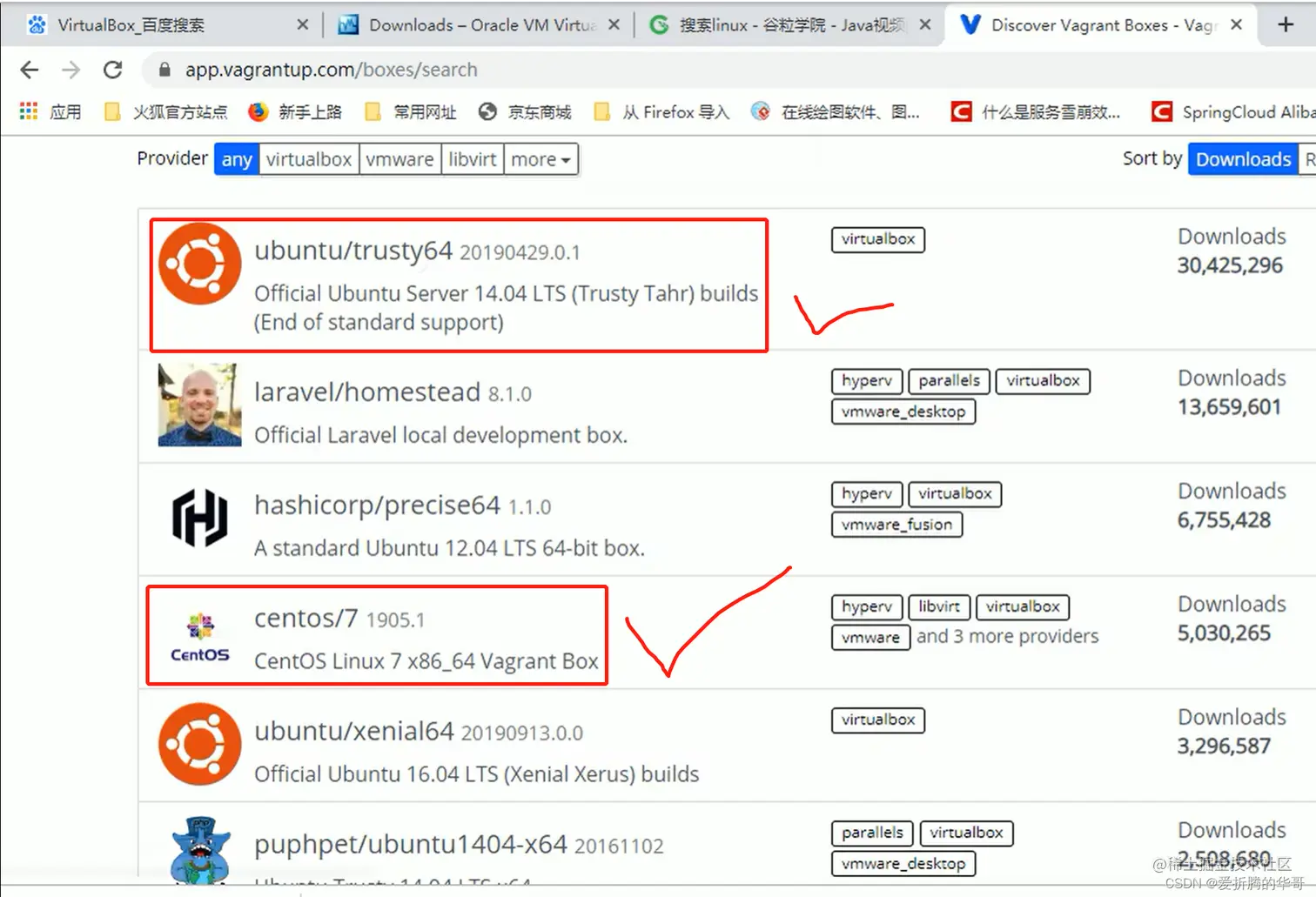Open the apps grid bookmark icon
This screenshot has width=1316, height=897.
[29, 111]
